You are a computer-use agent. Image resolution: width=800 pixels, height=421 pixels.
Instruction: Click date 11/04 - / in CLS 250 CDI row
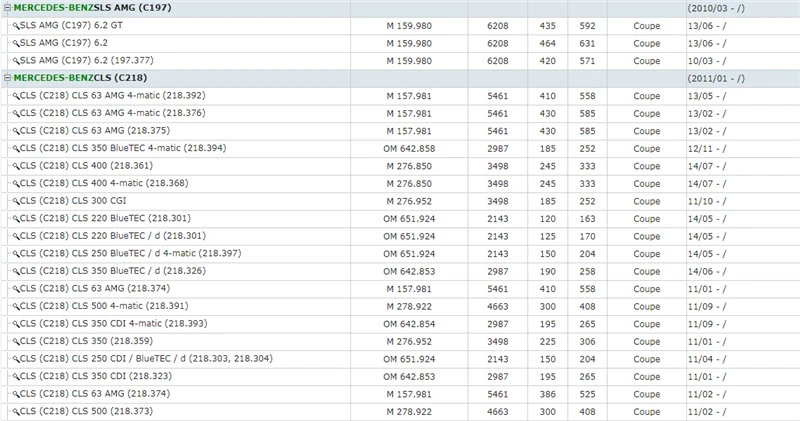click(x=707, y=359)
